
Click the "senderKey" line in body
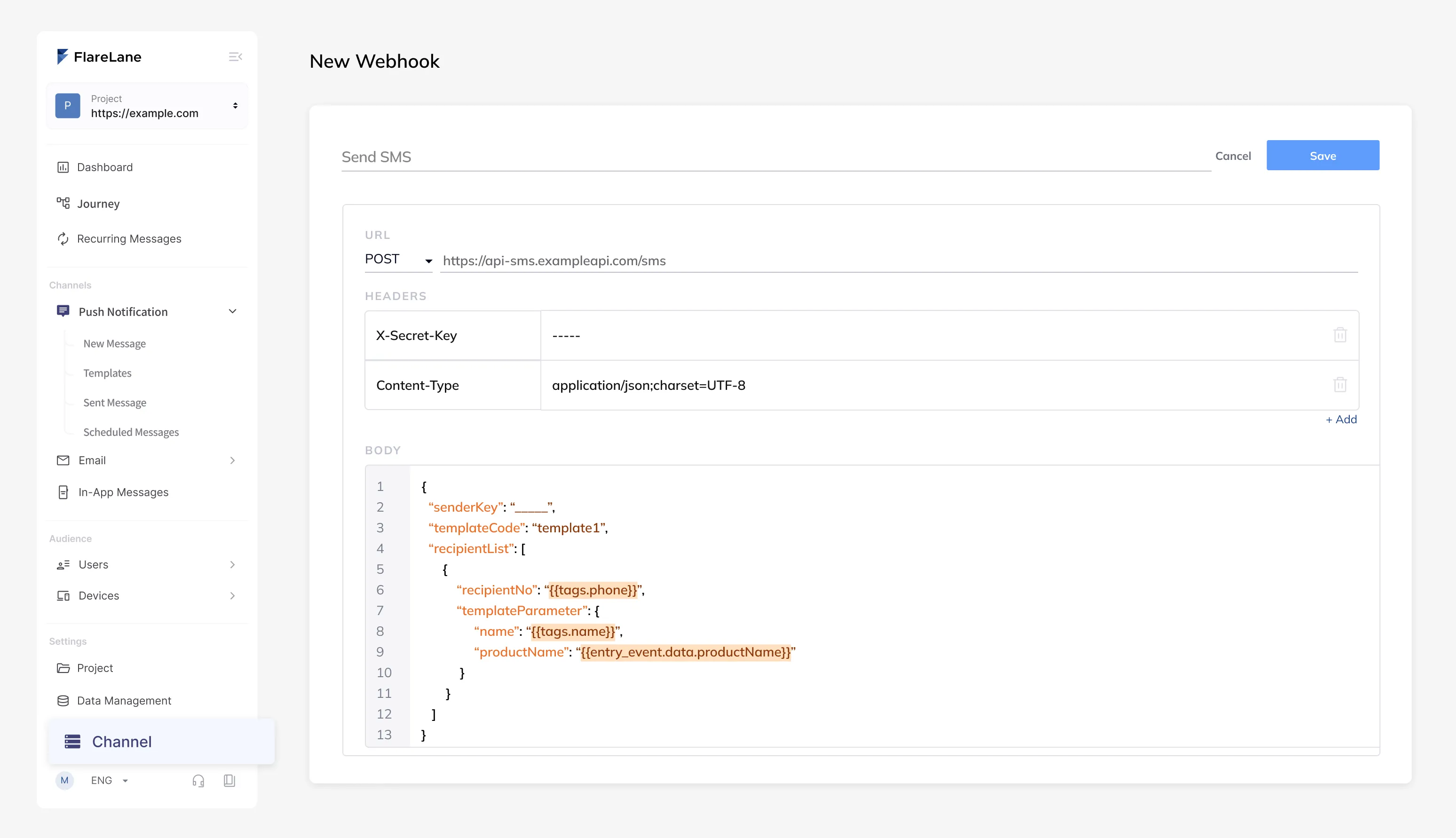[491, 507]
